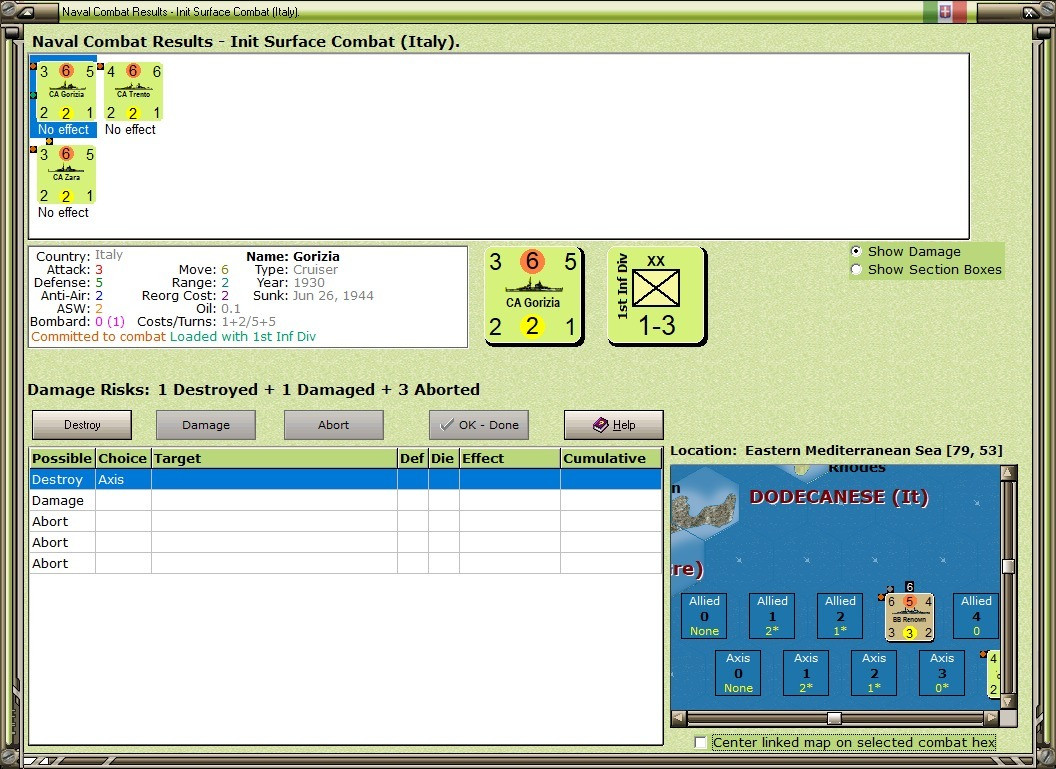1056x769 pixels.
Task: Click the Choice column header
Action: (123, 459)
